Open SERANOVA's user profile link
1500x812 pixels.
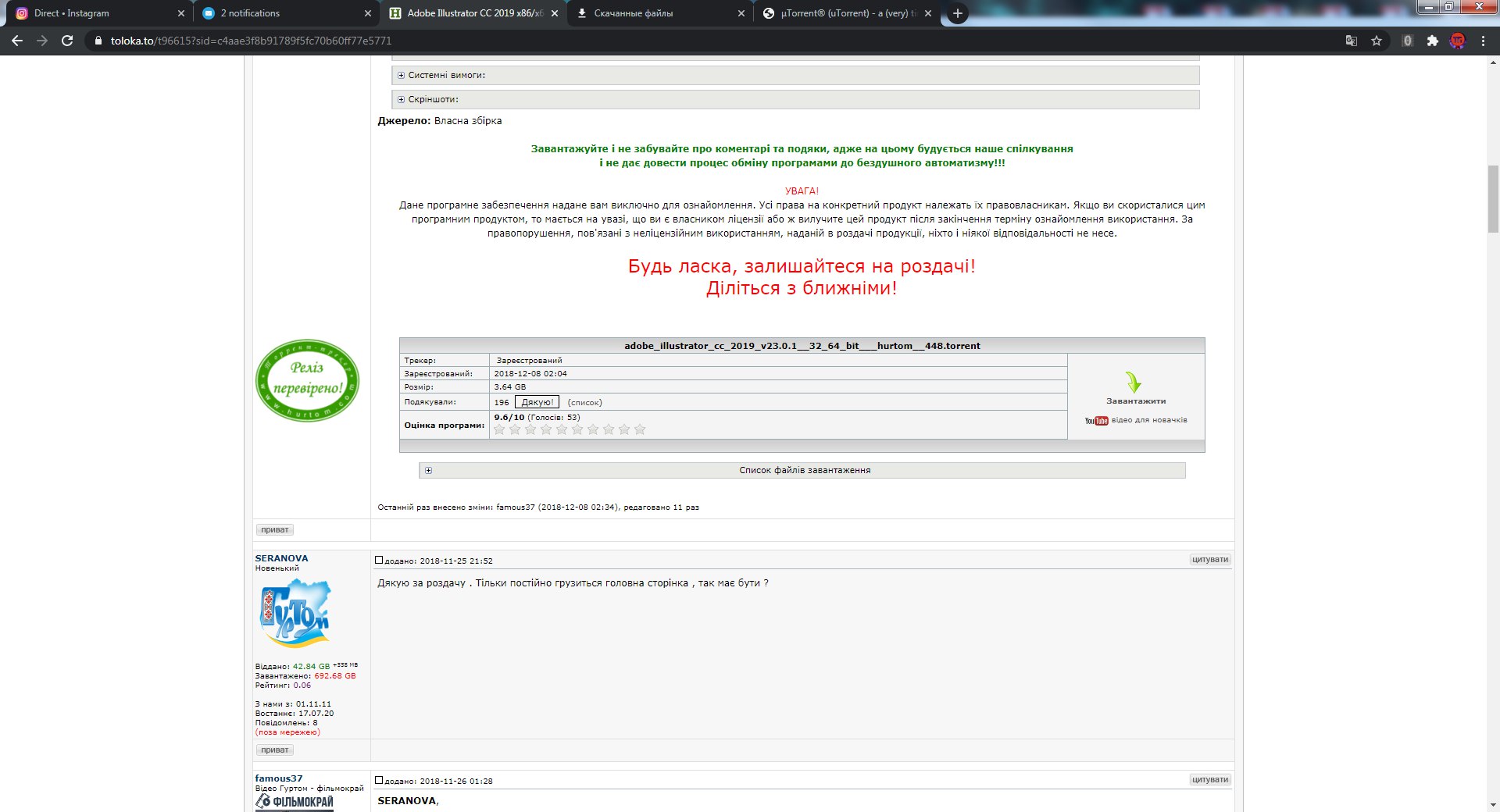coord(281,558)
